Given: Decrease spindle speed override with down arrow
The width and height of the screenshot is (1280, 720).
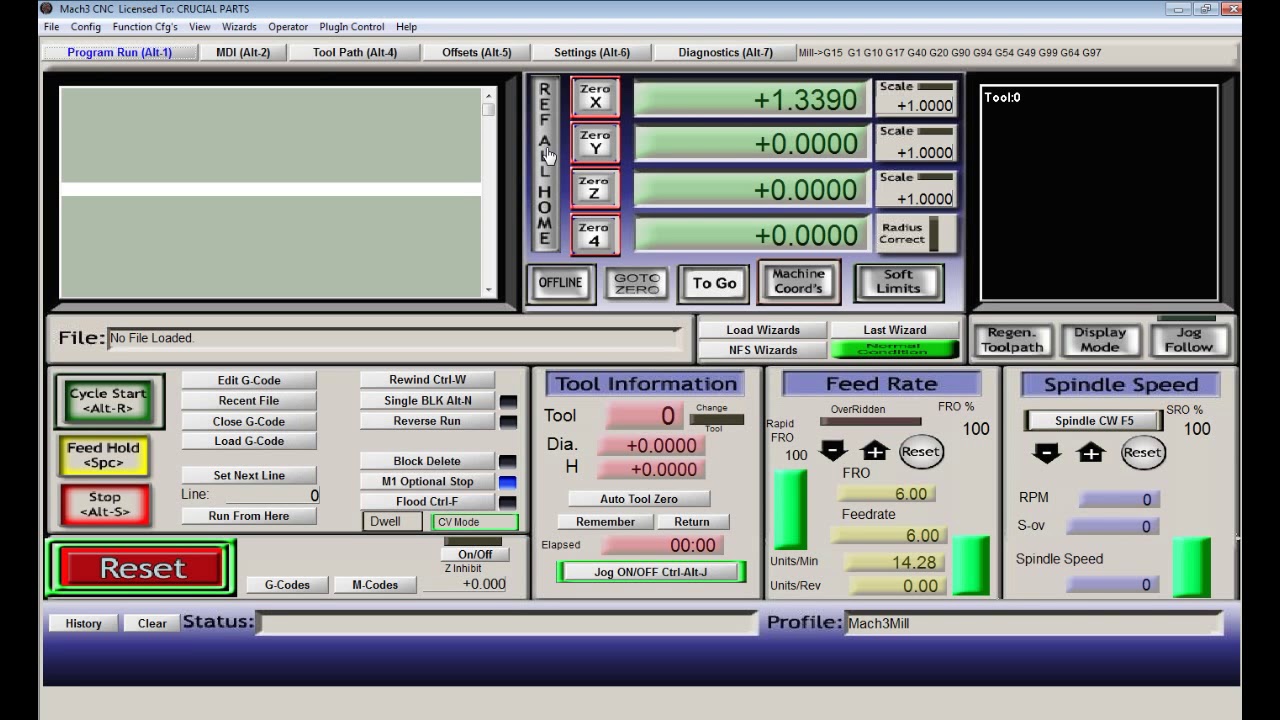Looking at the screenshot, I should click(x=1047, y=453).
